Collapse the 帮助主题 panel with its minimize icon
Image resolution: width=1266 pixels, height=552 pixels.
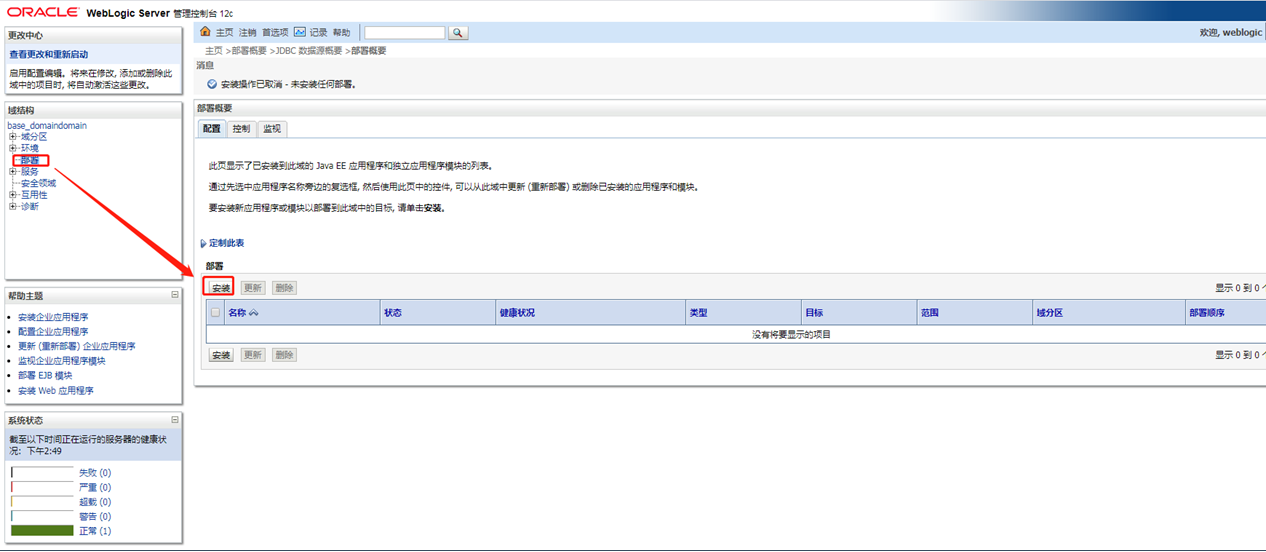tap(175, 295)
